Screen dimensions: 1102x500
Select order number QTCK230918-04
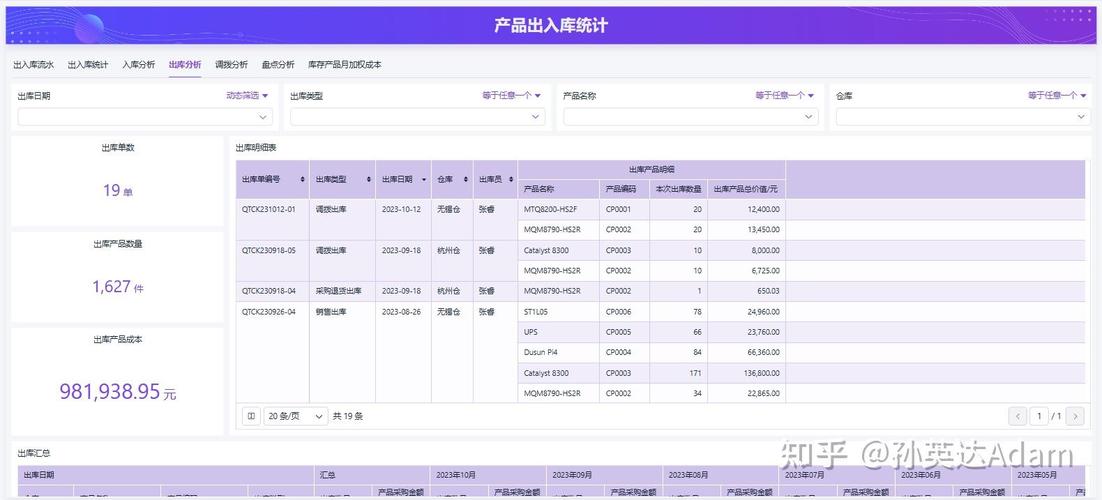tap(269, 291)
